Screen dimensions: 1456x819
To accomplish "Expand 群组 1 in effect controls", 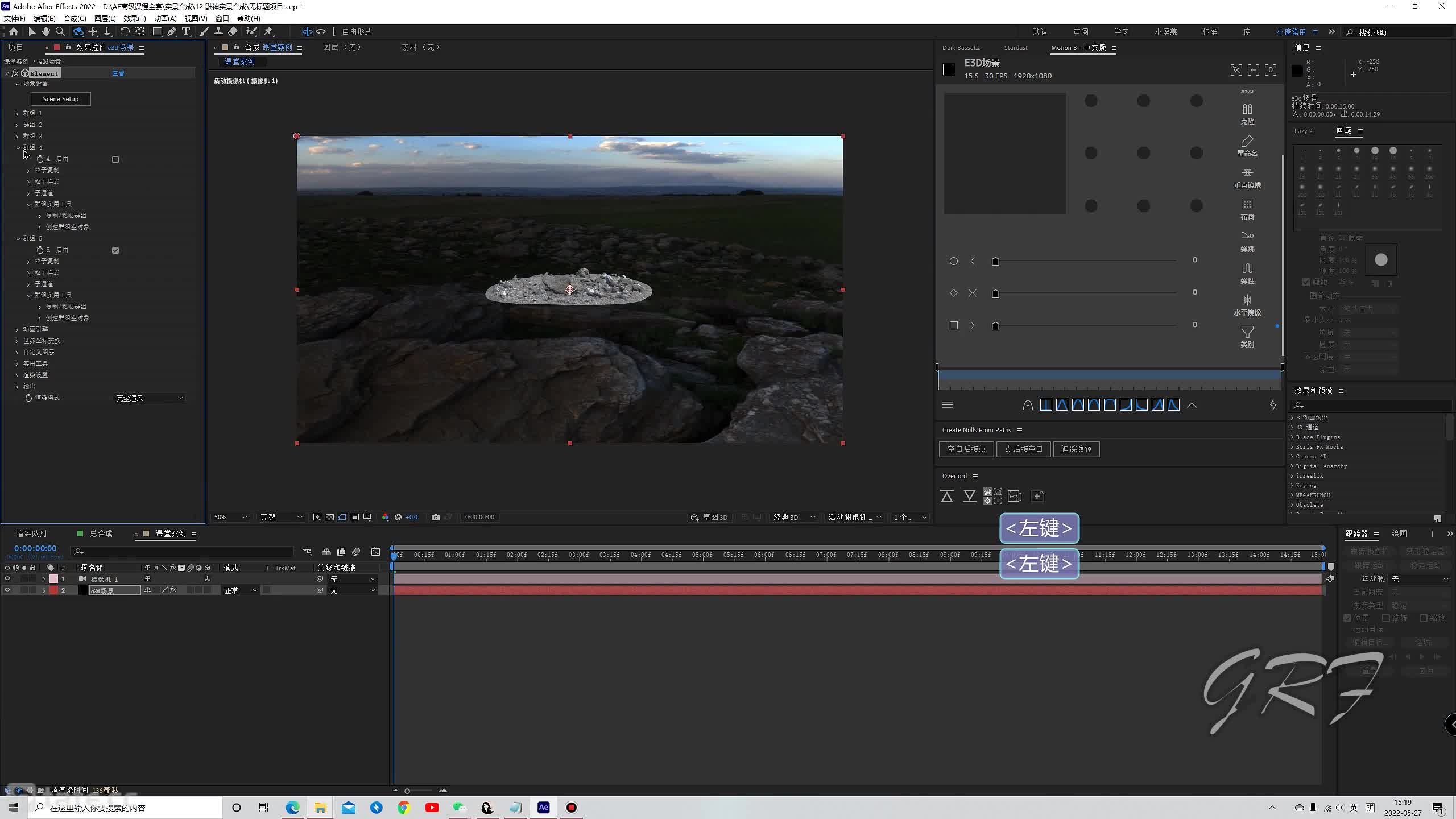I will 17,114.
